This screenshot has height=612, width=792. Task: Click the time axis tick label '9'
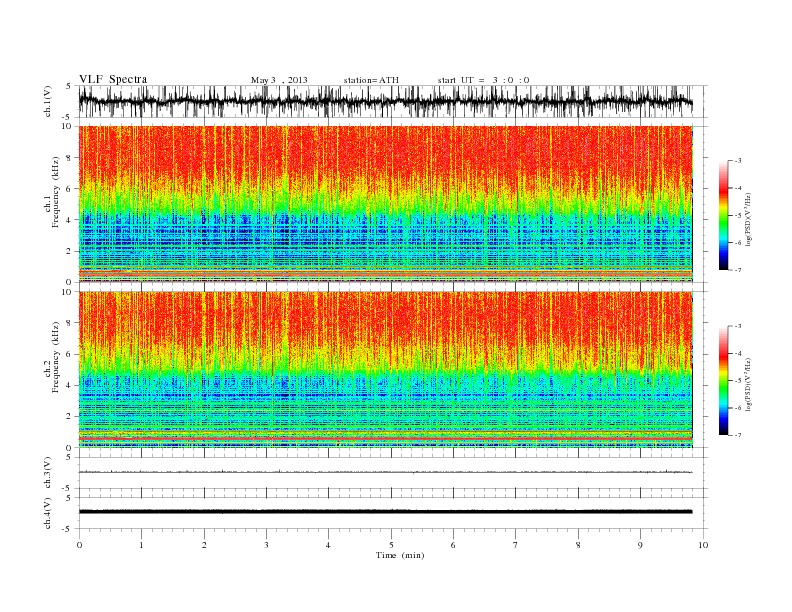point(640,545)
